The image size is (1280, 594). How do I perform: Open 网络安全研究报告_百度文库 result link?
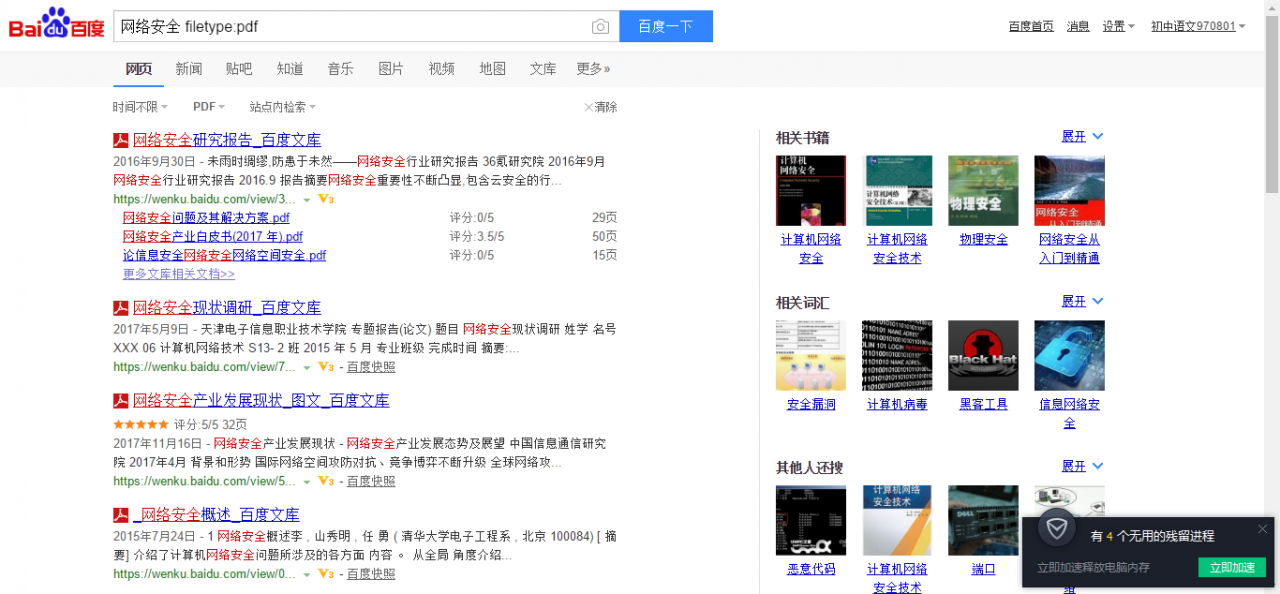pyautogui.click(x=227, y=140)
